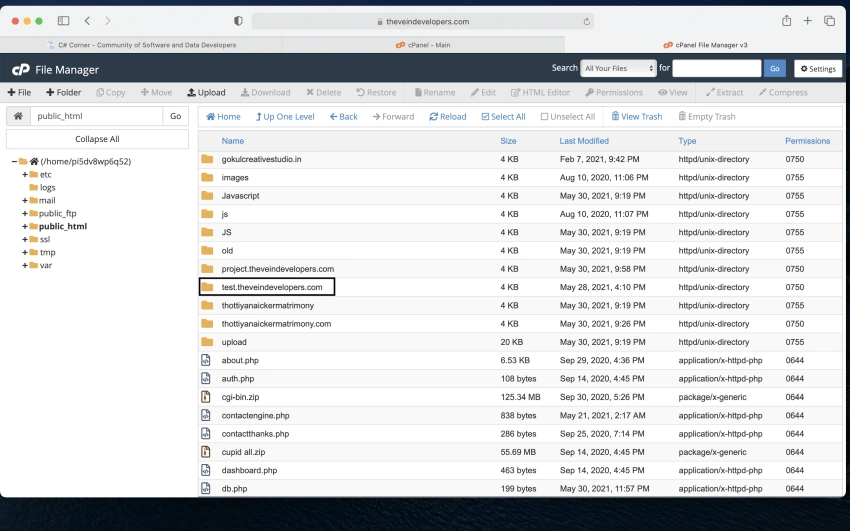This screenshot has height=531, width=850.
Task: Open the privacy shield icon
Action: 238,21
